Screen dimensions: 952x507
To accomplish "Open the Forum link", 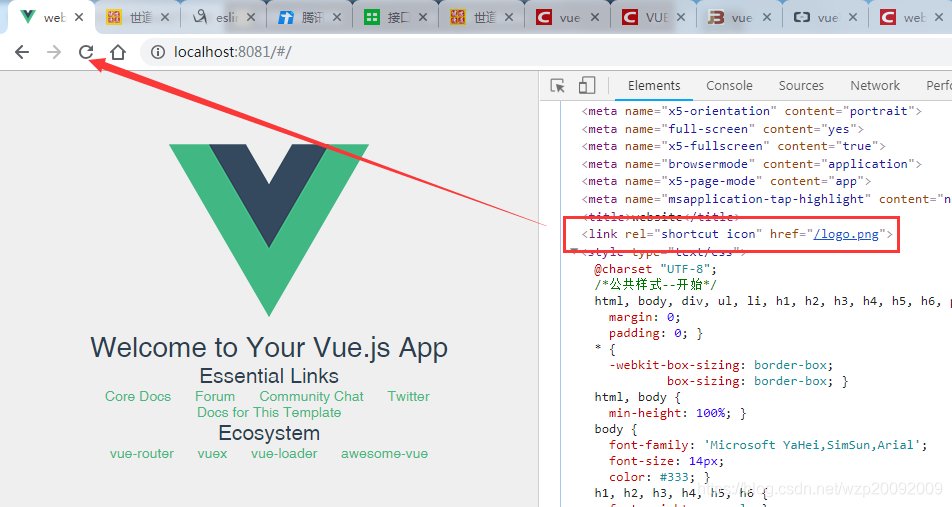I will 215,396.
